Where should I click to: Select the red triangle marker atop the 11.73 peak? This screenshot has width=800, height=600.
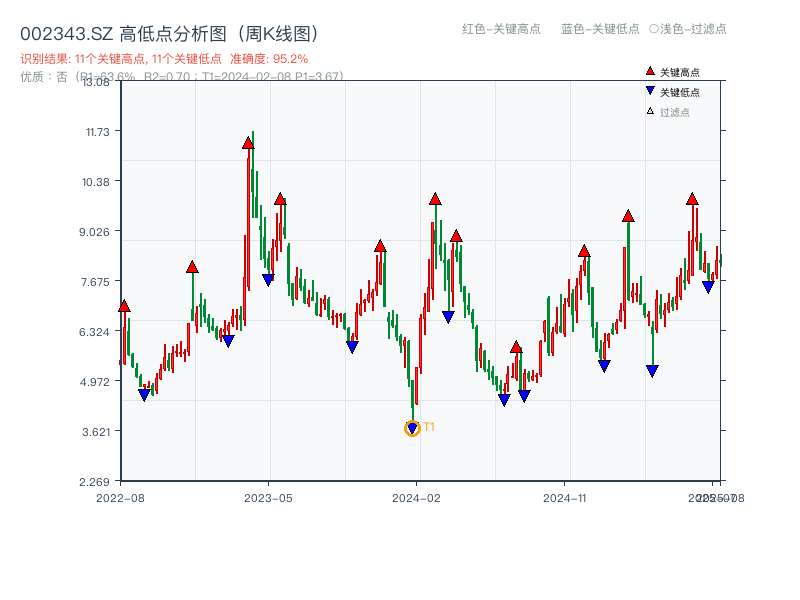pos(247,142)
